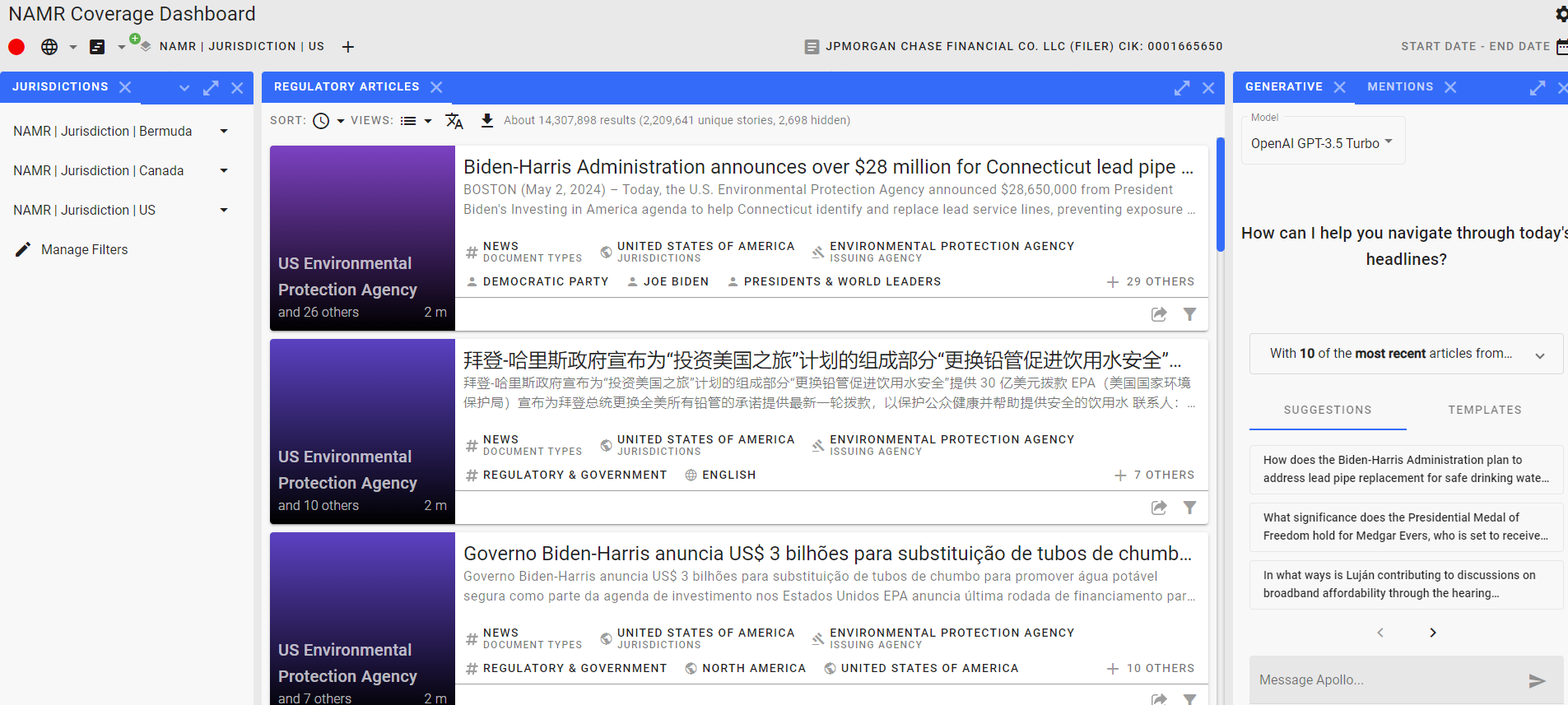
Task: Open Manage Filters
Action: [85, 249]
